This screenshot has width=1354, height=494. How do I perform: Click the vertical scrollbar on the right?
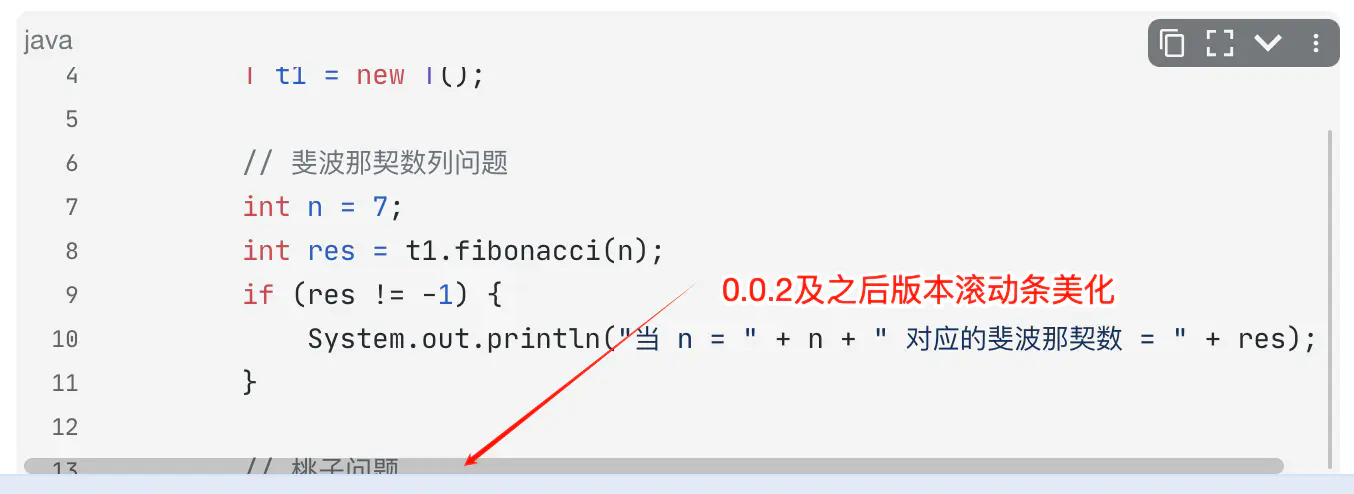pyautogui.click(x=1330, y=298)
